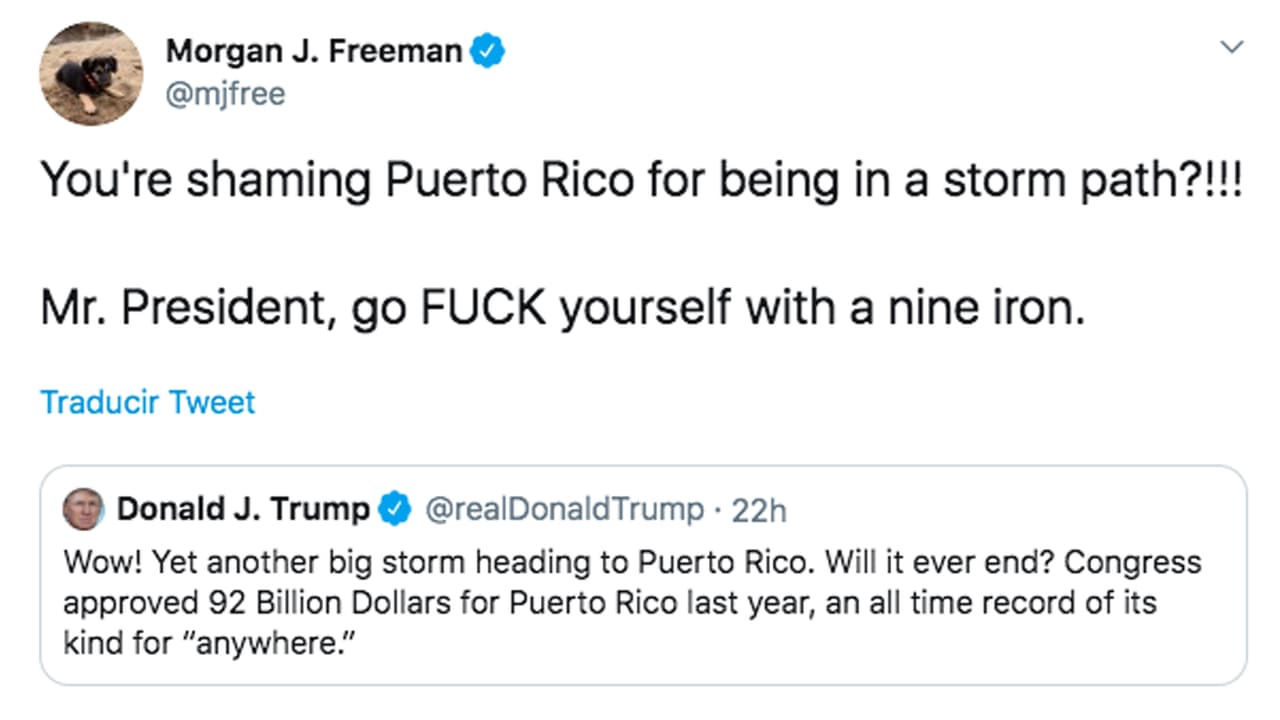Viewport: 1280px width, 720px height.
Task: Click the Traducir Tweet link
Action: (147, 401)
